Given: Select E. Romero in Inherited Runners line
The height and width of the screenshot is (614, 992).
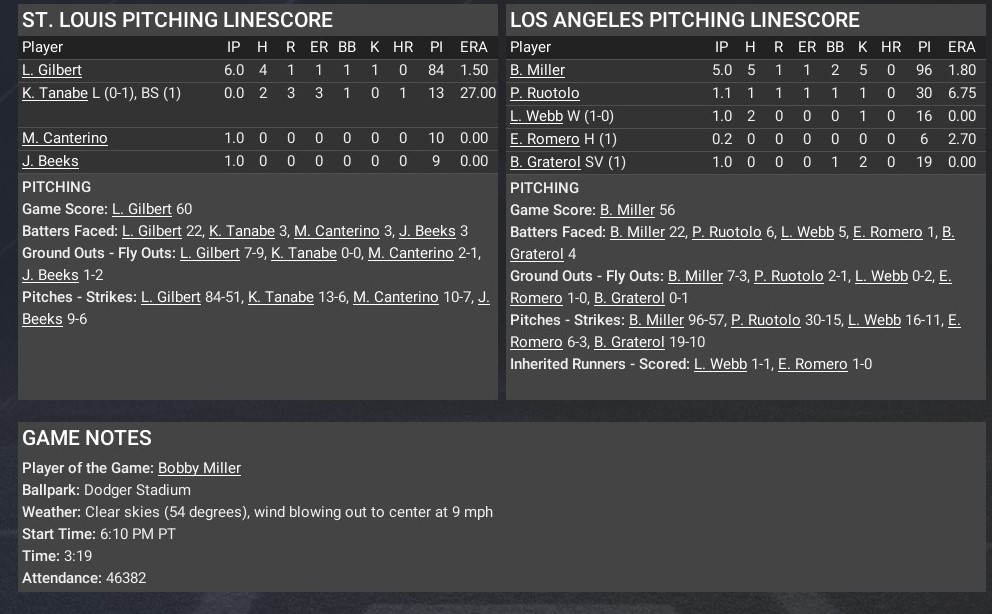Looking at the screenshot, I should [812, 364].
